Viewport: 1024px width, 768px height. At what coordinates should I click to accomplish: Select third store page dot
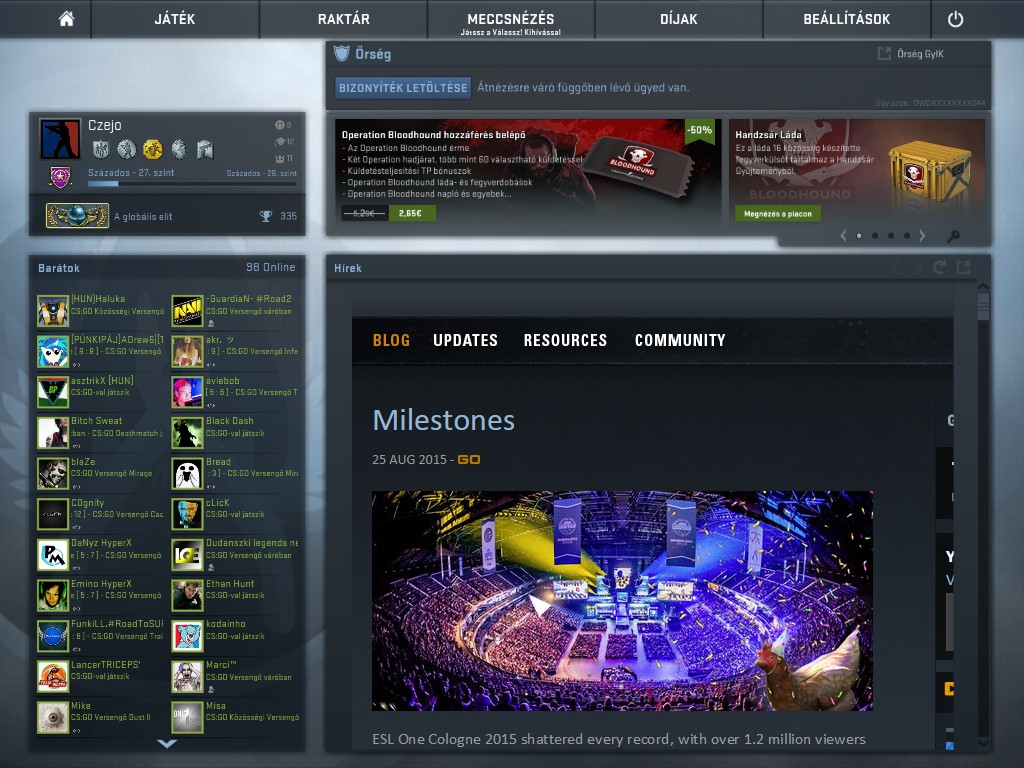coord(891,236)
